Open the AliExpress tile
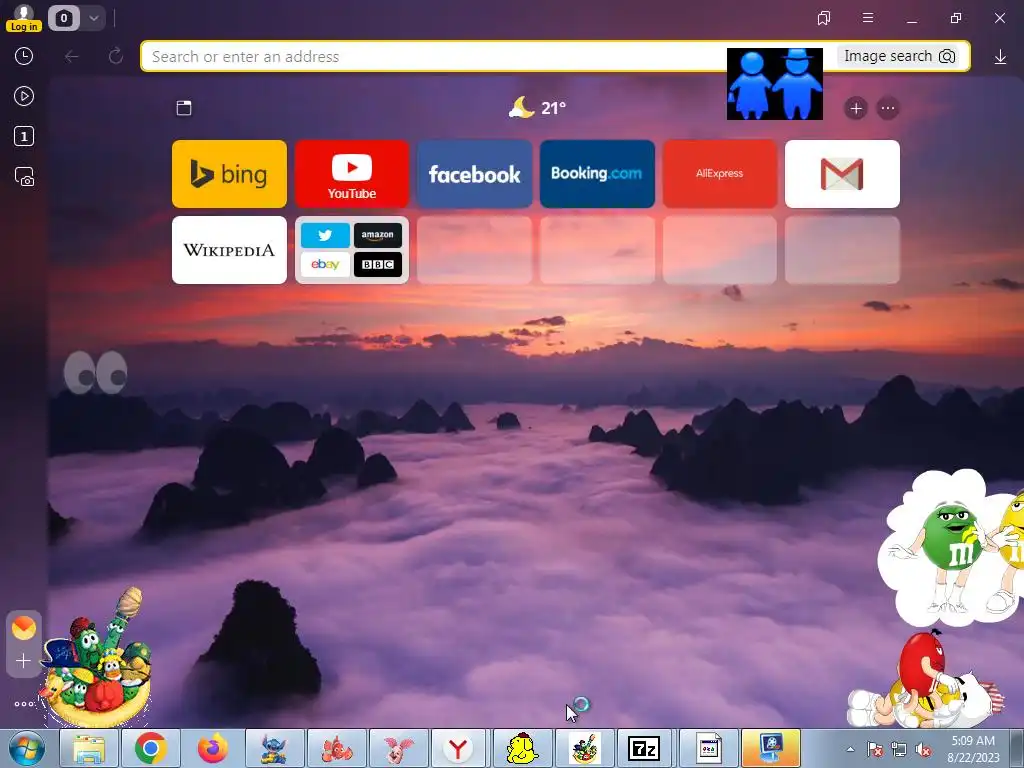 [720, 174]
